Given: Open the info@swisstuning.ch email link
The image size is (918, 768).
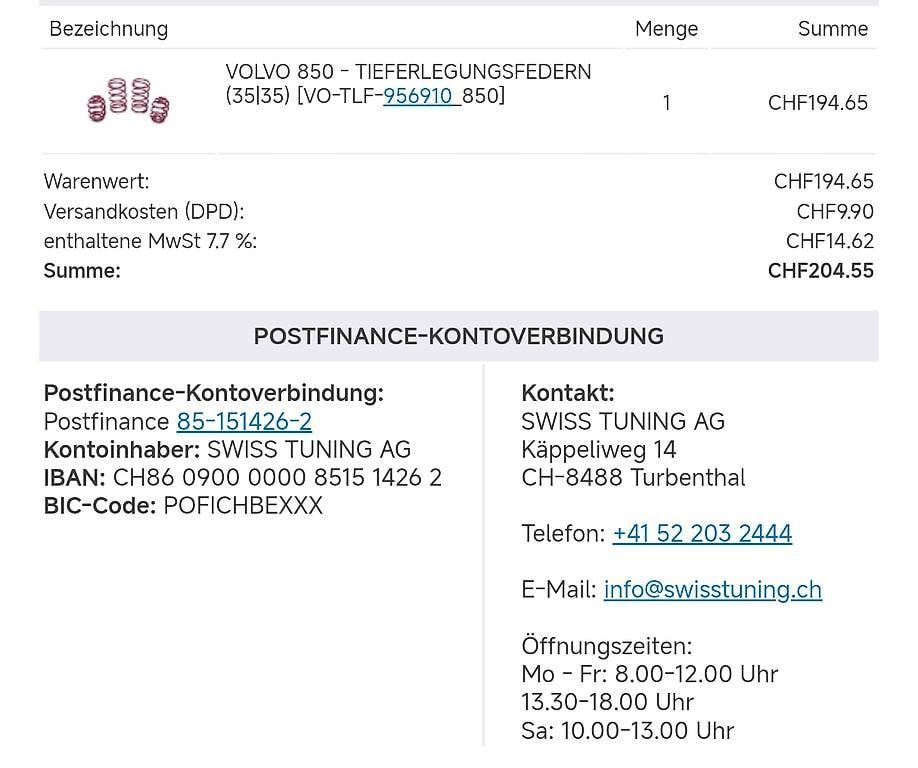Looking at the screenshot, I should (x=712, y=590).
